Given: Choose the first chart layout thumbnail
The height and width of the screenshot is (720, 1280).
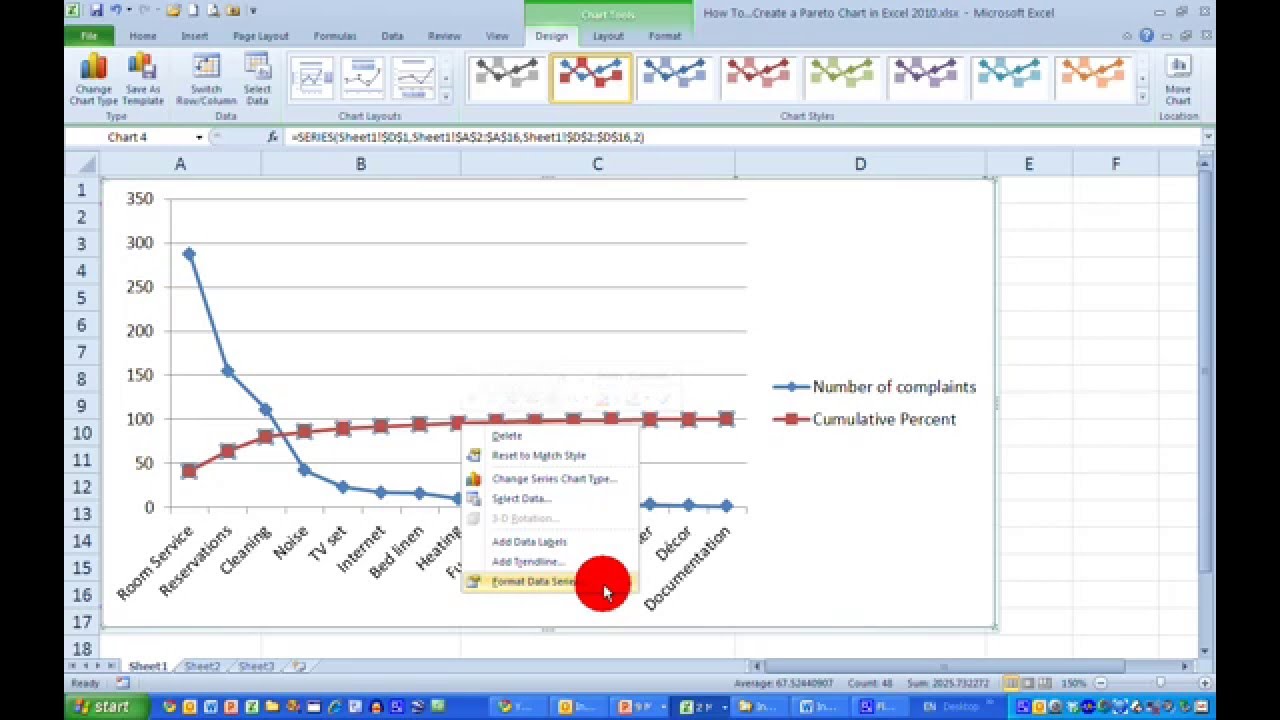Looking at the screenshot, I should click(312, 78).
